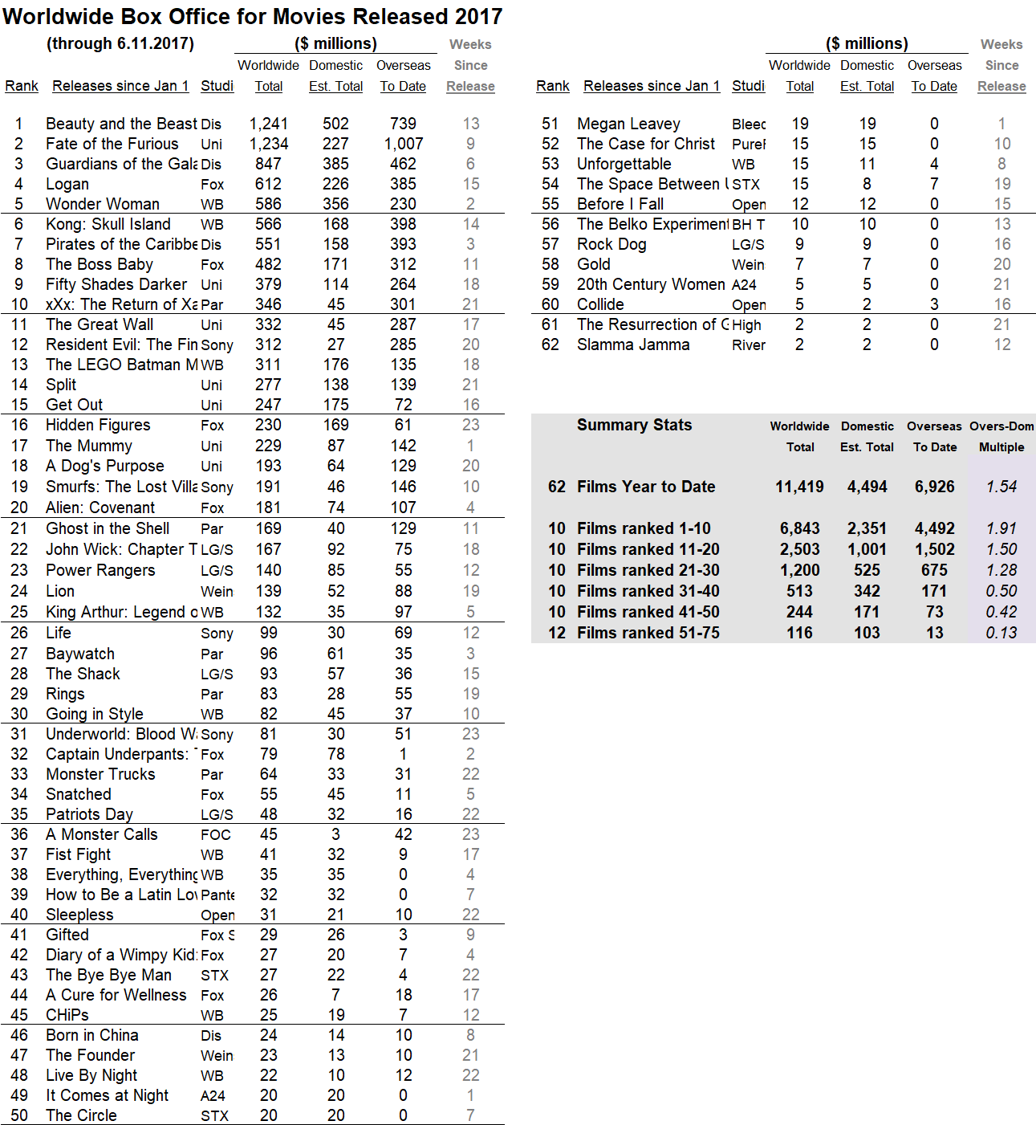This screenshot has height=1125, width=1036.
Task: Click the title "Worldwide Box Office for Movies Released 2017"
Action: pos(252,16)
